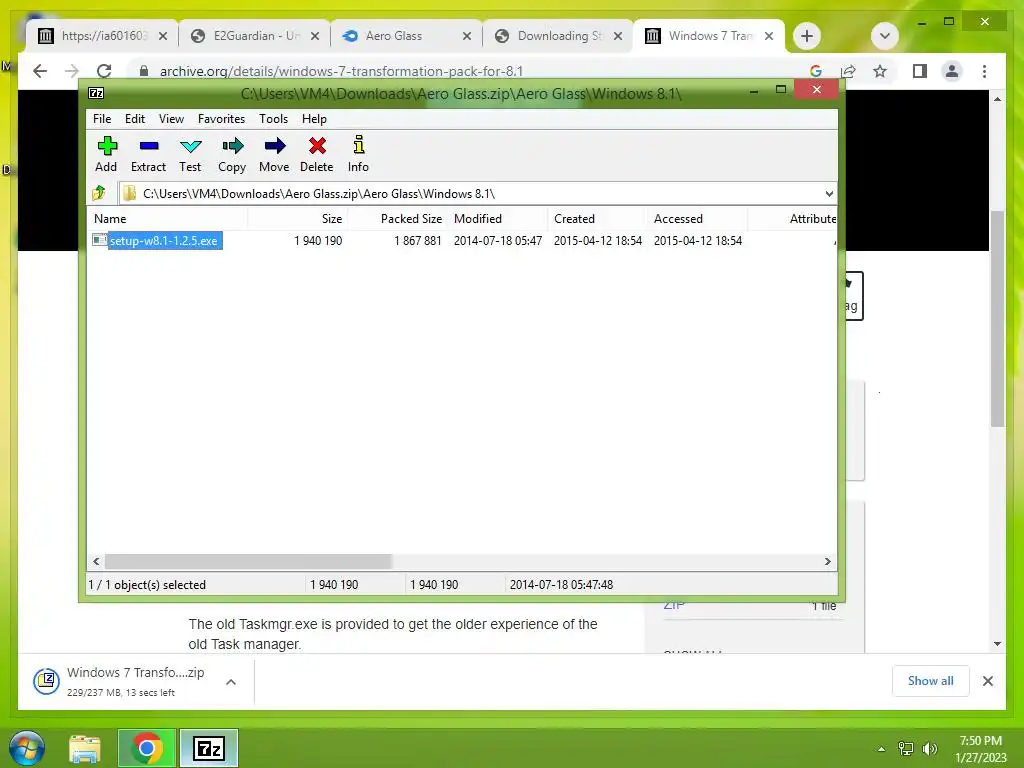Open Chrome tab search dropdown

pyautogui.click(x=884, y=36)
